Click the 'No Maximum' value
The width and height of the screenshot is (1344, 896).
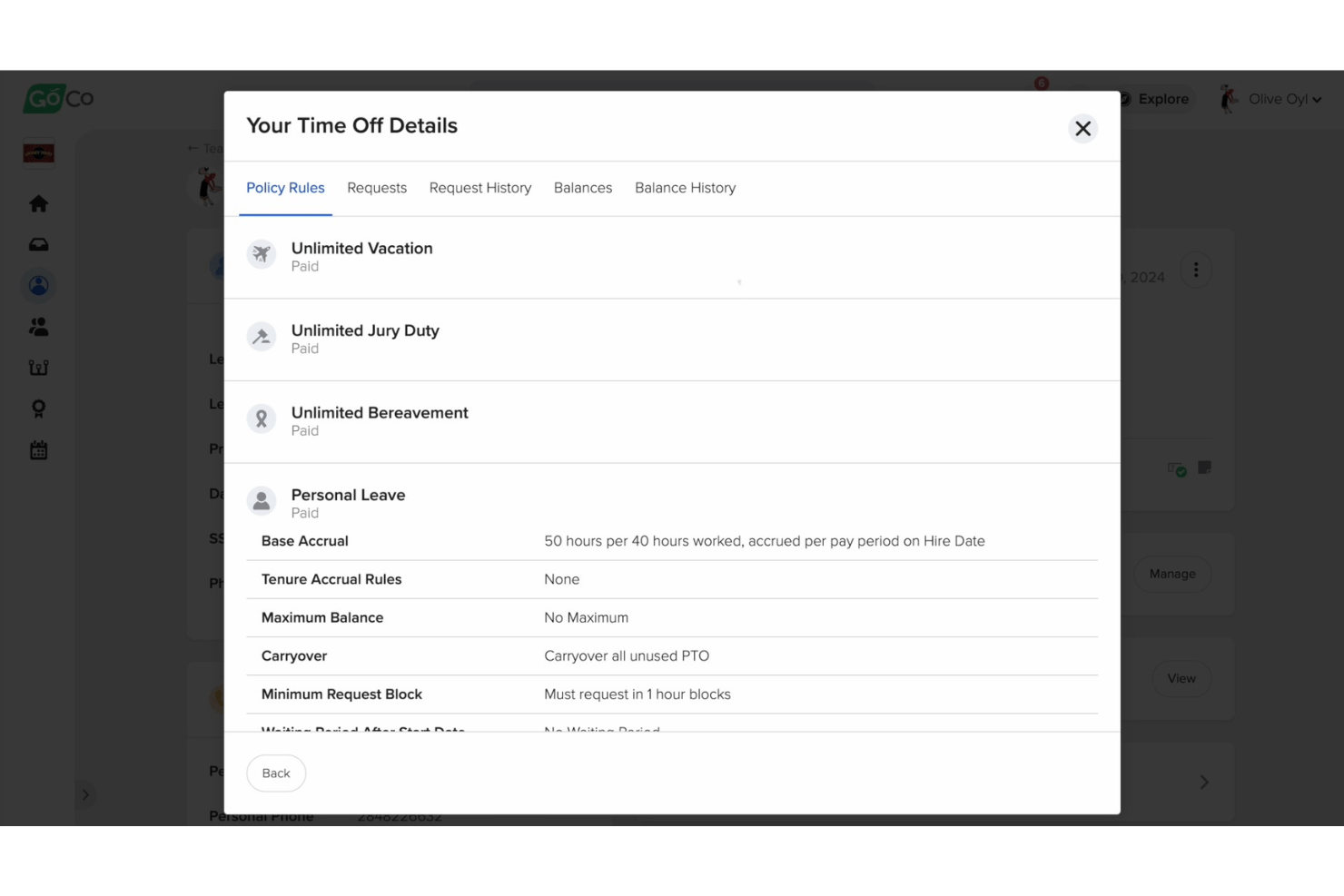pyautogui.click(x=587, y=617)
